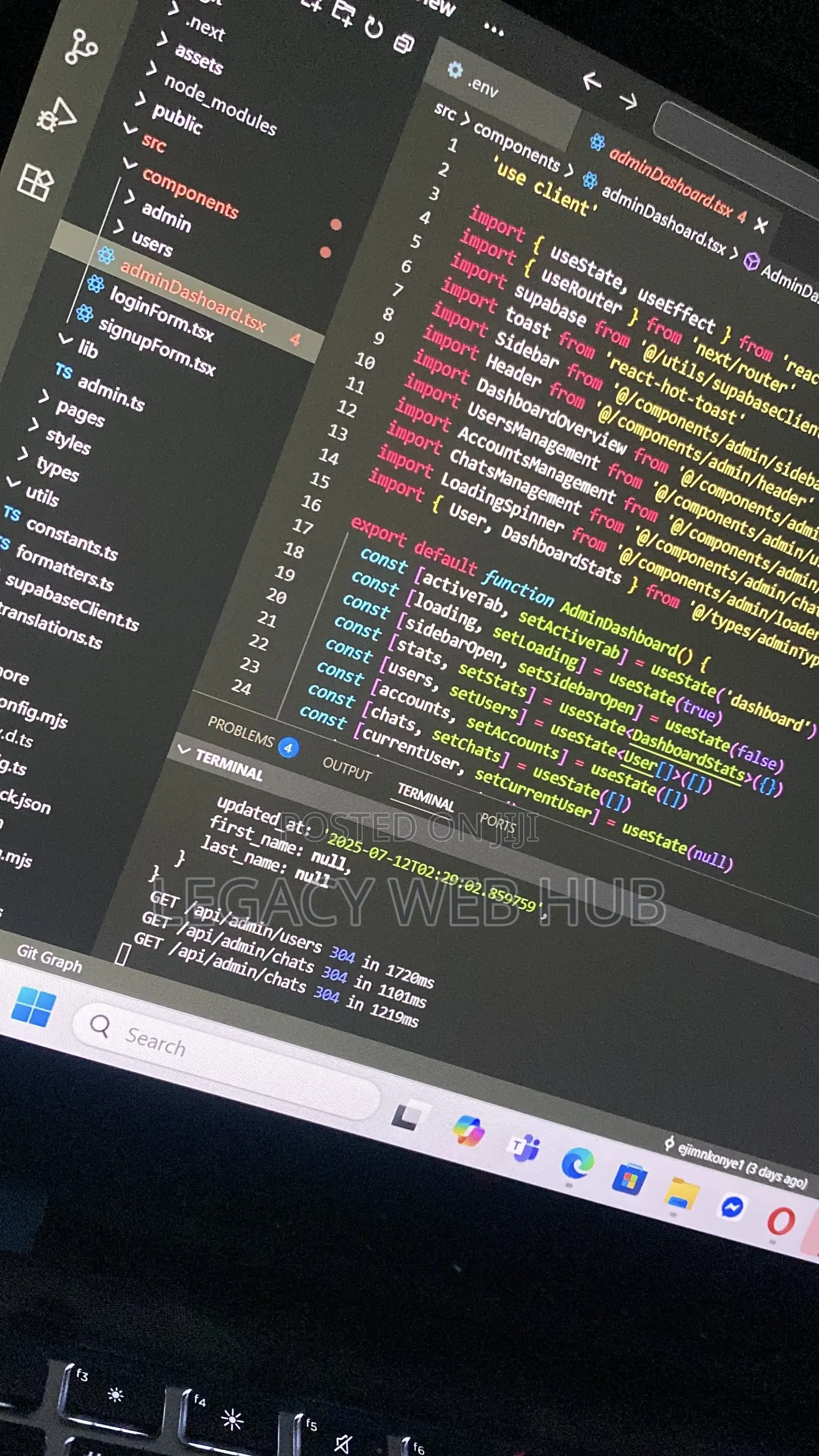Open the Run and Debug view
The image size is (819, 1456).
[x=56, y=115]
